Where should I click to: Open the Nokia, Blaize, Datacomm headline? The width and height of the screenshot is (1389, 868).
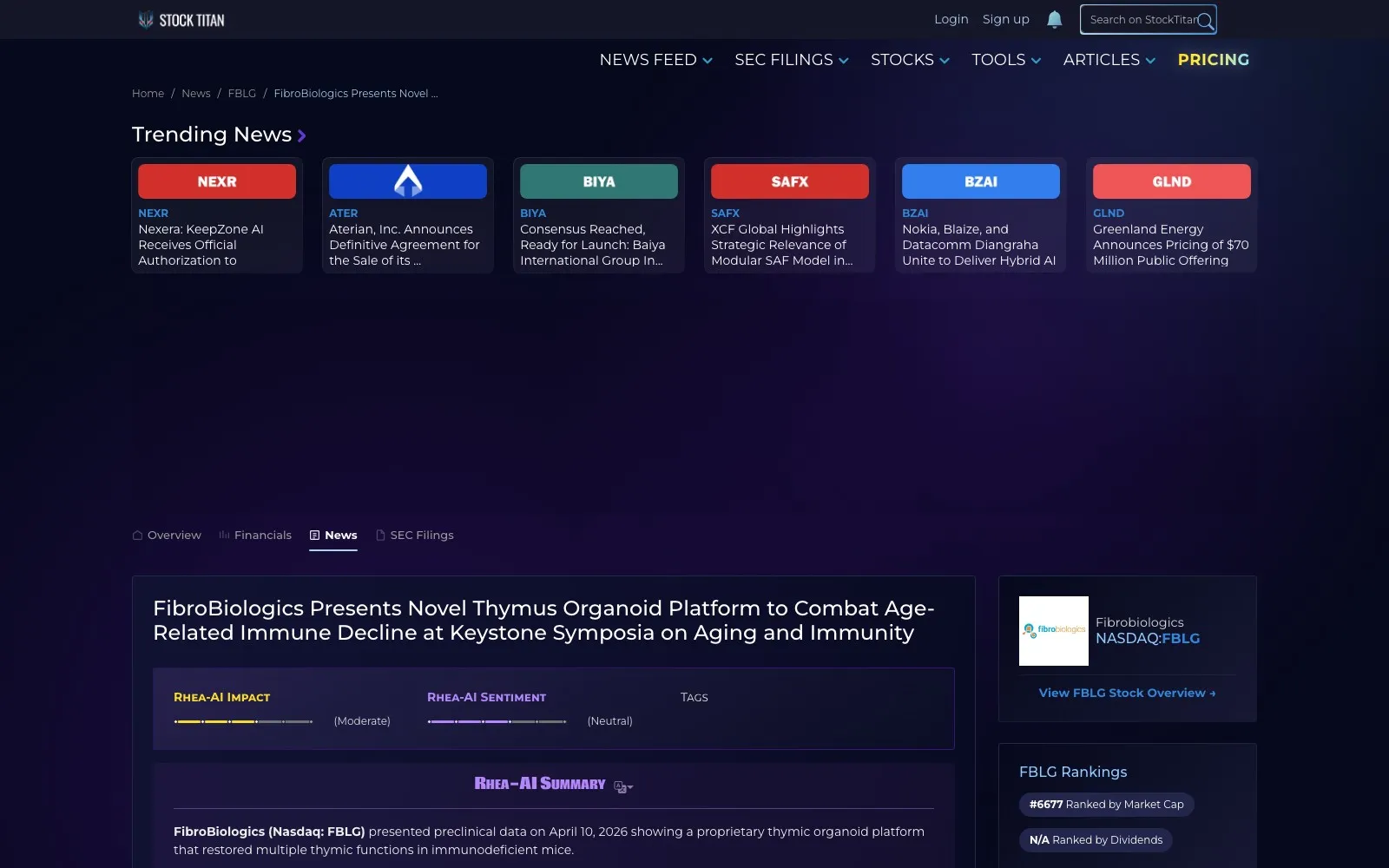click(x=979, y=245)
